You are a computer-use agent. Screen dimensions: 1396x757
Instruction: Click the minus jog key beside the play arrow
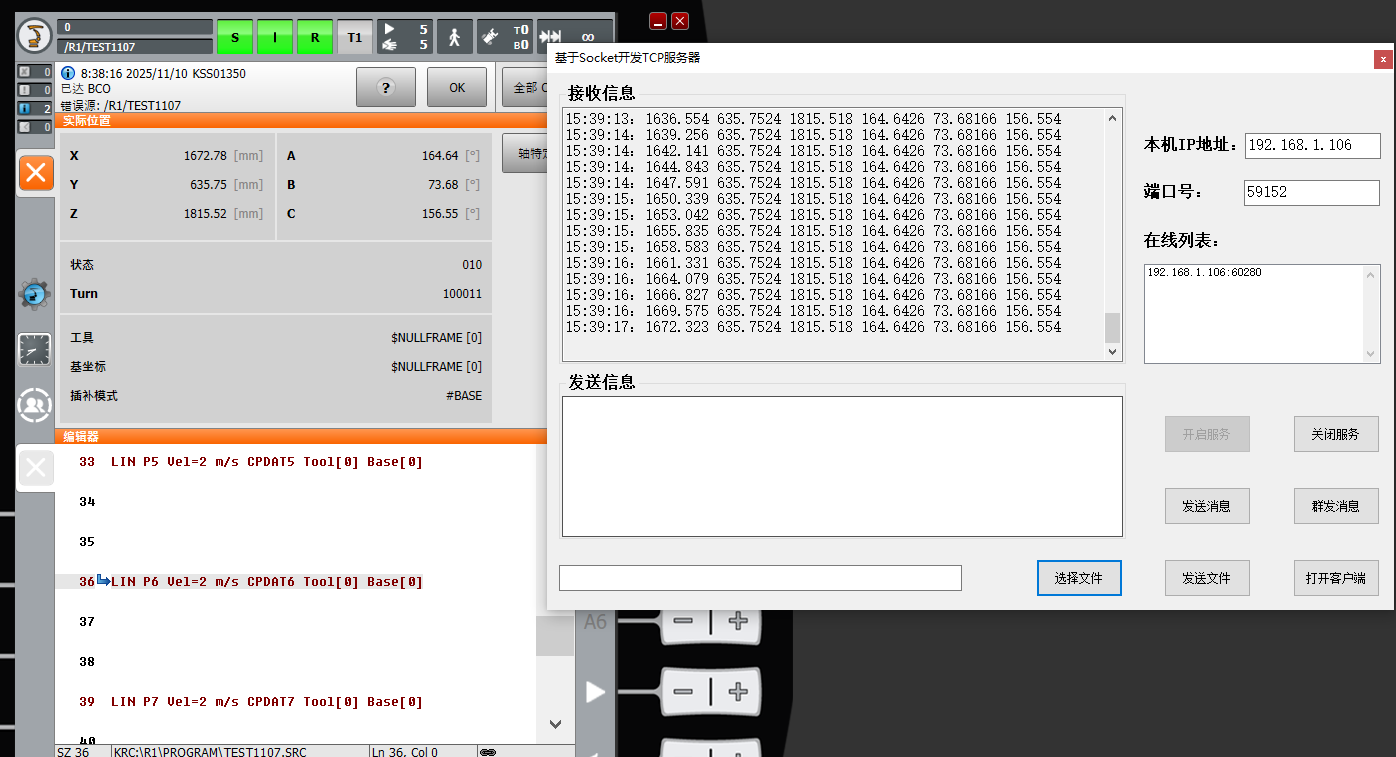[x=684, y=691]
